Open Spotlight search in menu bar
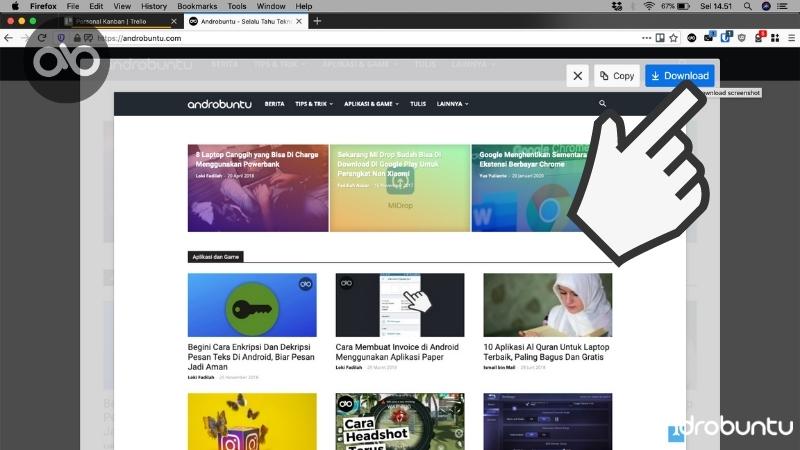This screenshot has width=800, height=450. (x=747, y=6)
